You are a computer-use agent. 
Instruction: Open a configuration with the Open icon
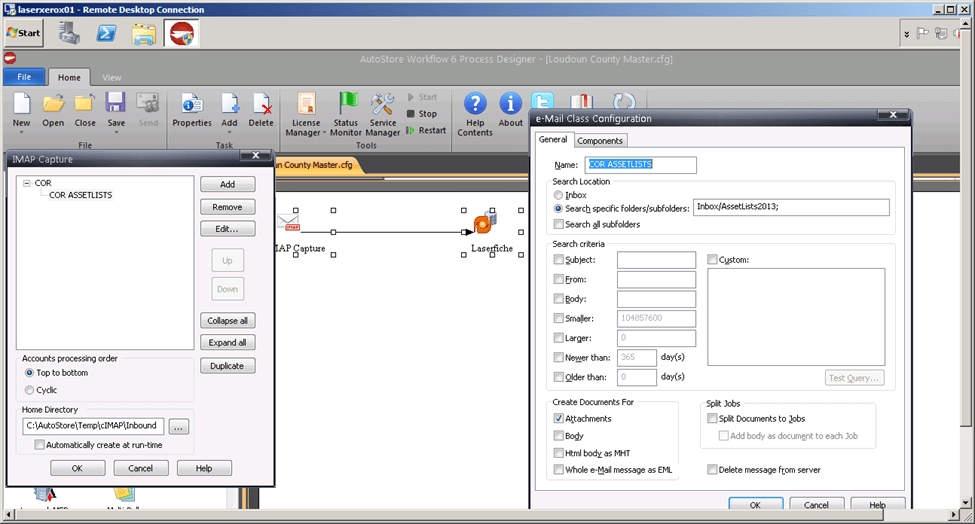53,104
